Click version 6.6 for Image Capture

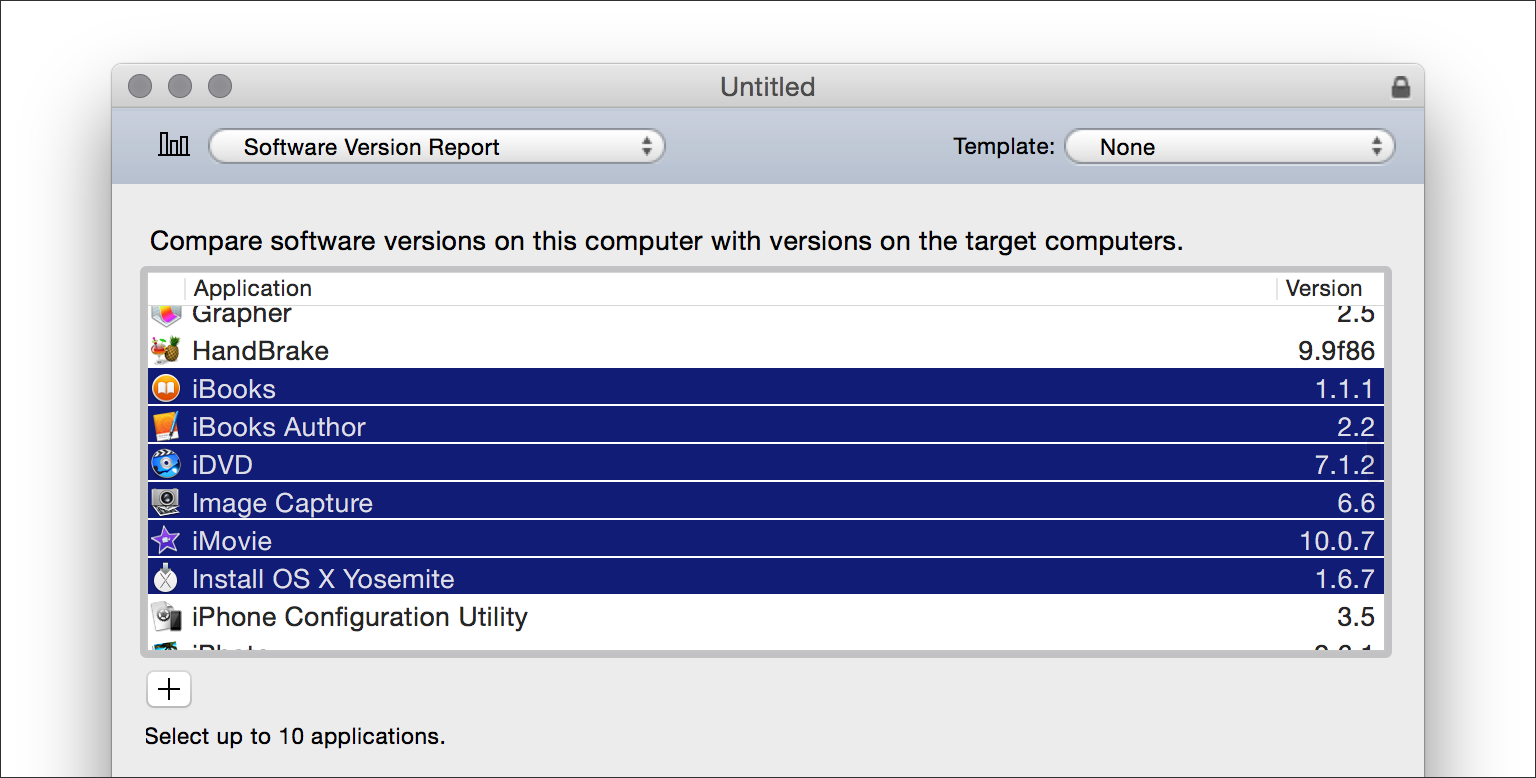[1355, 503]
